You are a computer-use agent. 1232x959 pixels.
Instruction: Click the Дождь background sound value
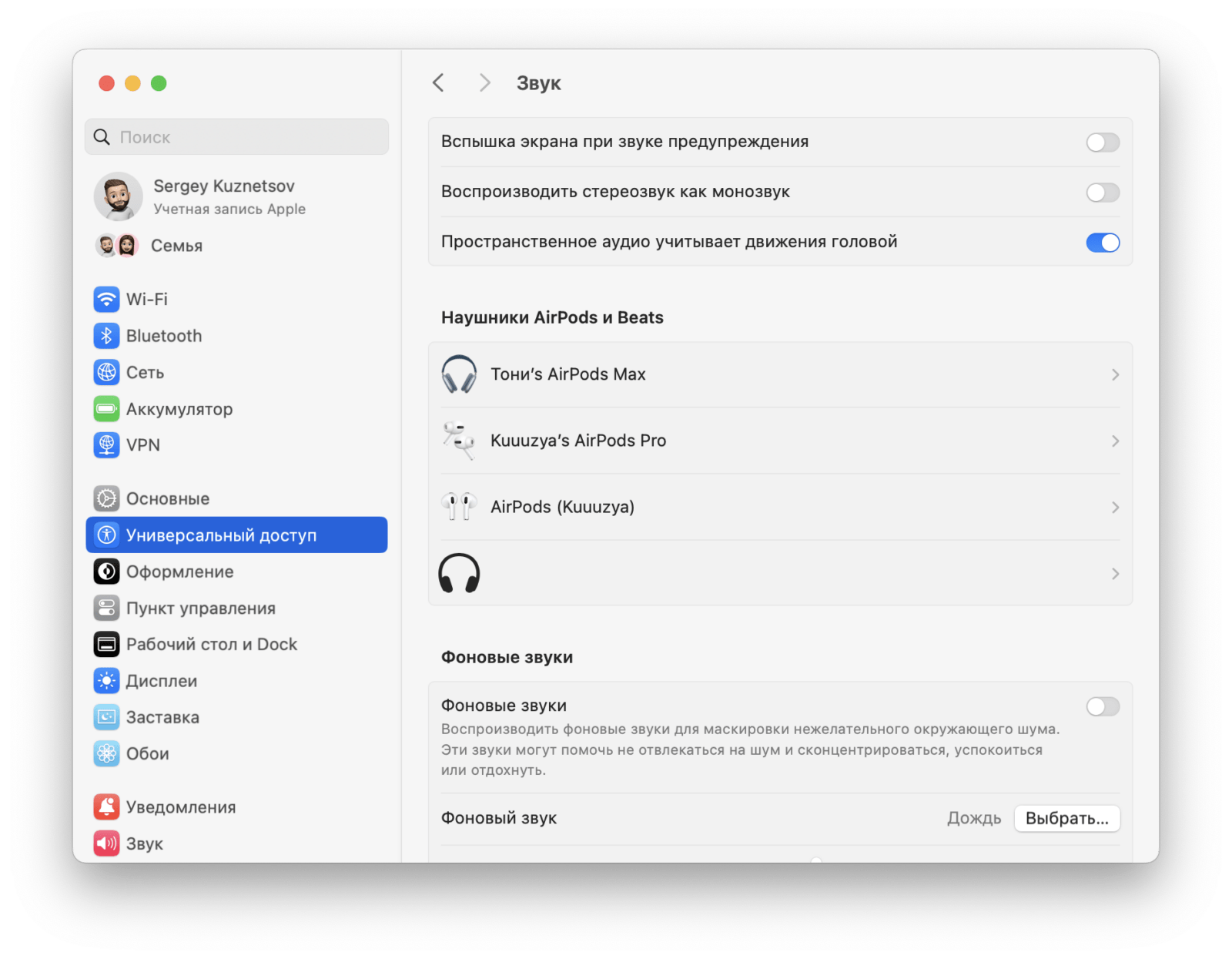point(974,818)
